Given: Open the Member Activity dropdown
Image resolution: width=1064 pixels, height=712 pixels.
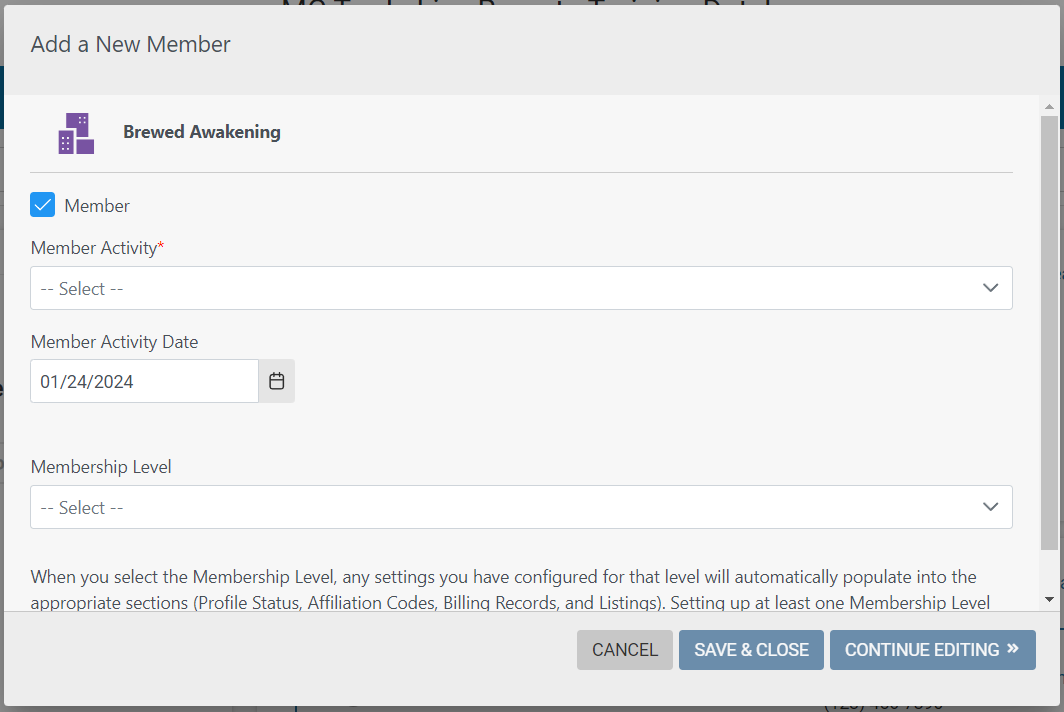Looking at the screenshot, I should pyautogui.click(x=521, y=288).
